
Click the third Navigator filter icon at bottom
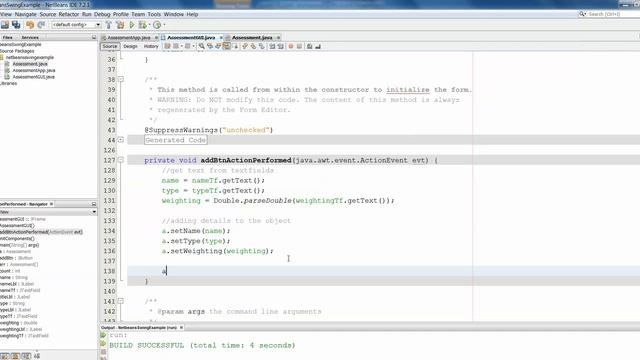[x=26, y=356]
